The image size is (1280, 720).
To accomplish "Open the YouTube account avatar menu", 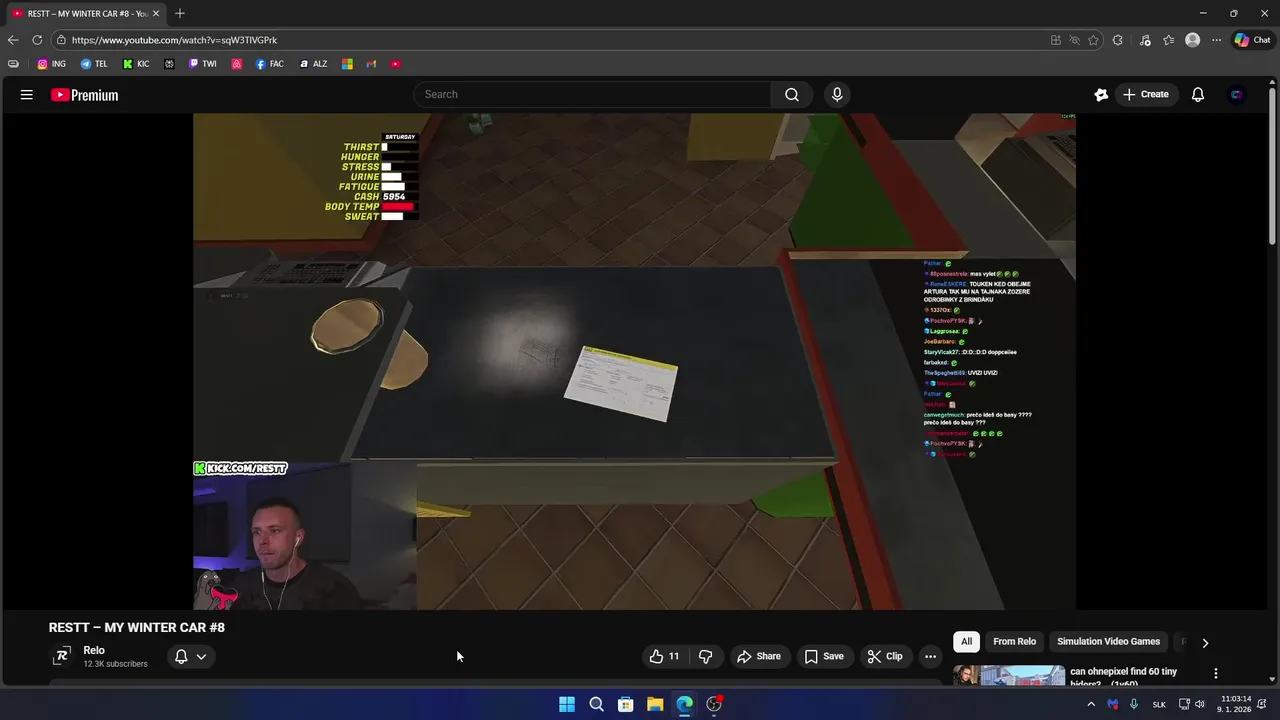I will click(1237, 95).
